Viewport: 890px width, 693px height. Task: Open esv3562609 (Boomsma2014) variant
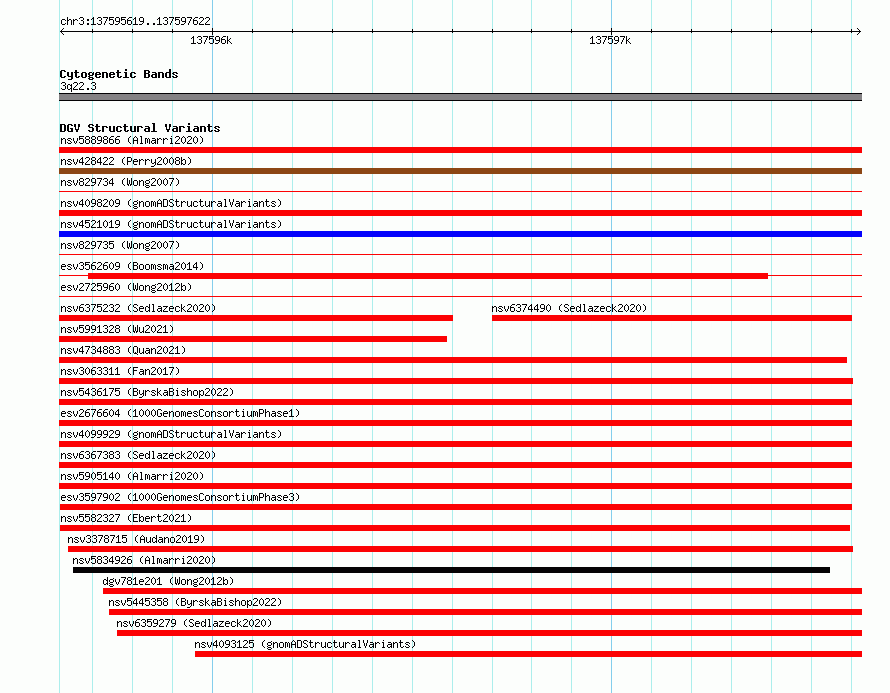coord(132,266)
